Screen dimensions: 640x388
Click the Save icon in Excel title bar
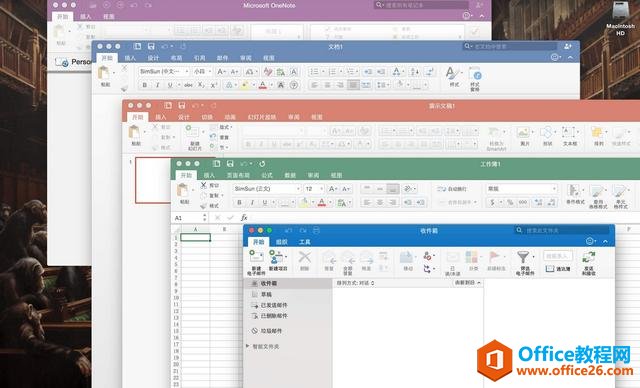click(x=230, y=164)
